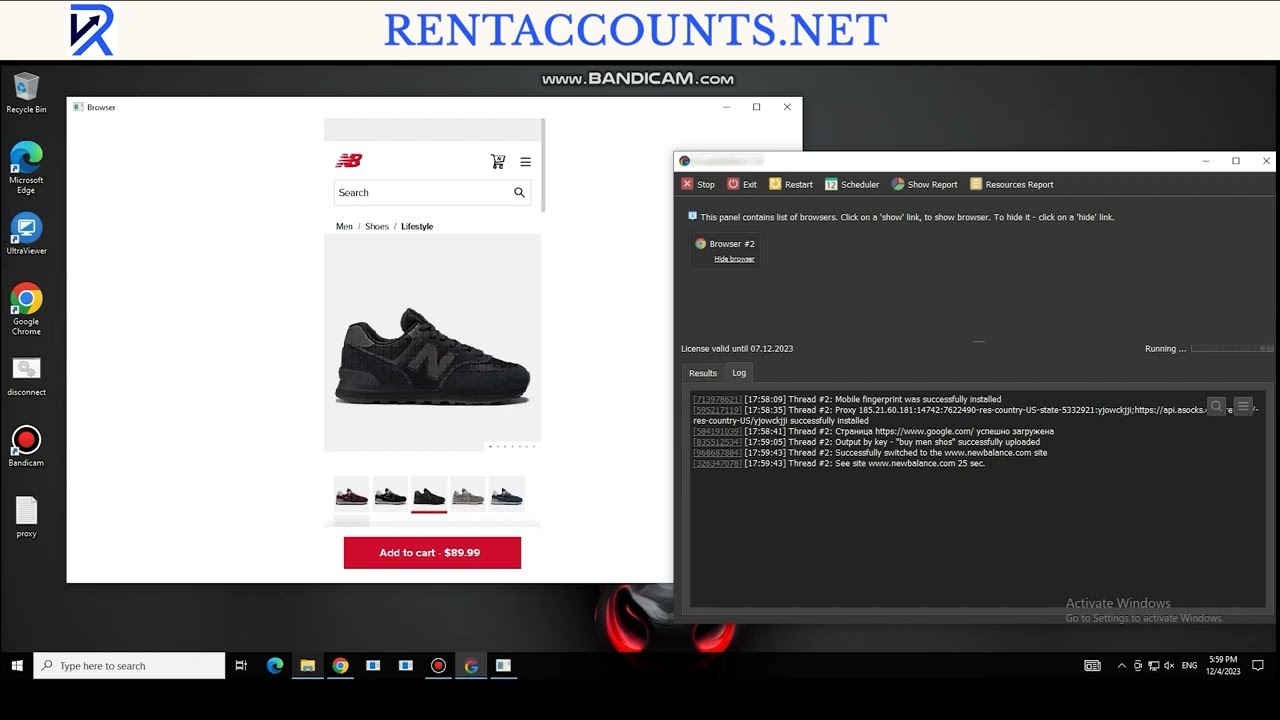Select the burgundy shoe color thumbnail
Viewport: 1280px width, 720px height.
point(352,495)
